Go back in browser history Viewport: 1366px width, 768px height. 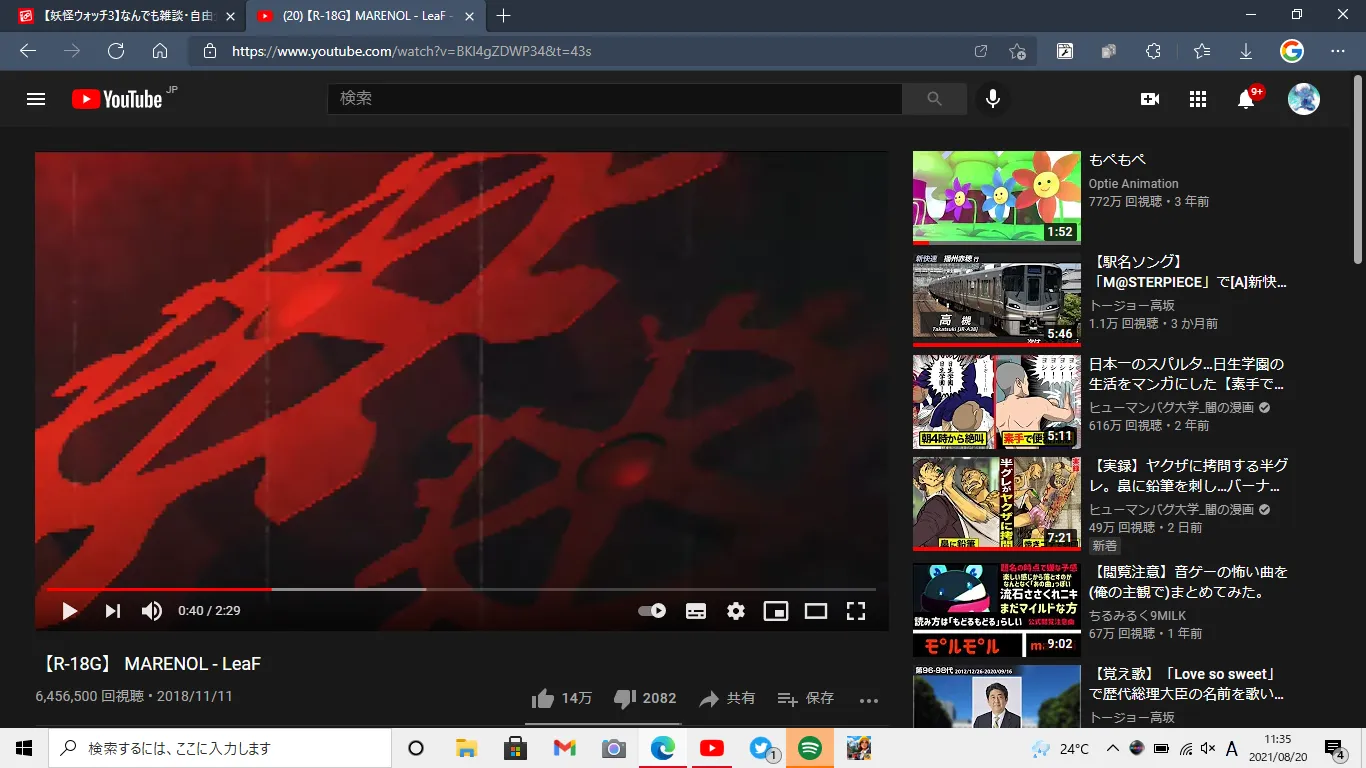tap(28, 51)
